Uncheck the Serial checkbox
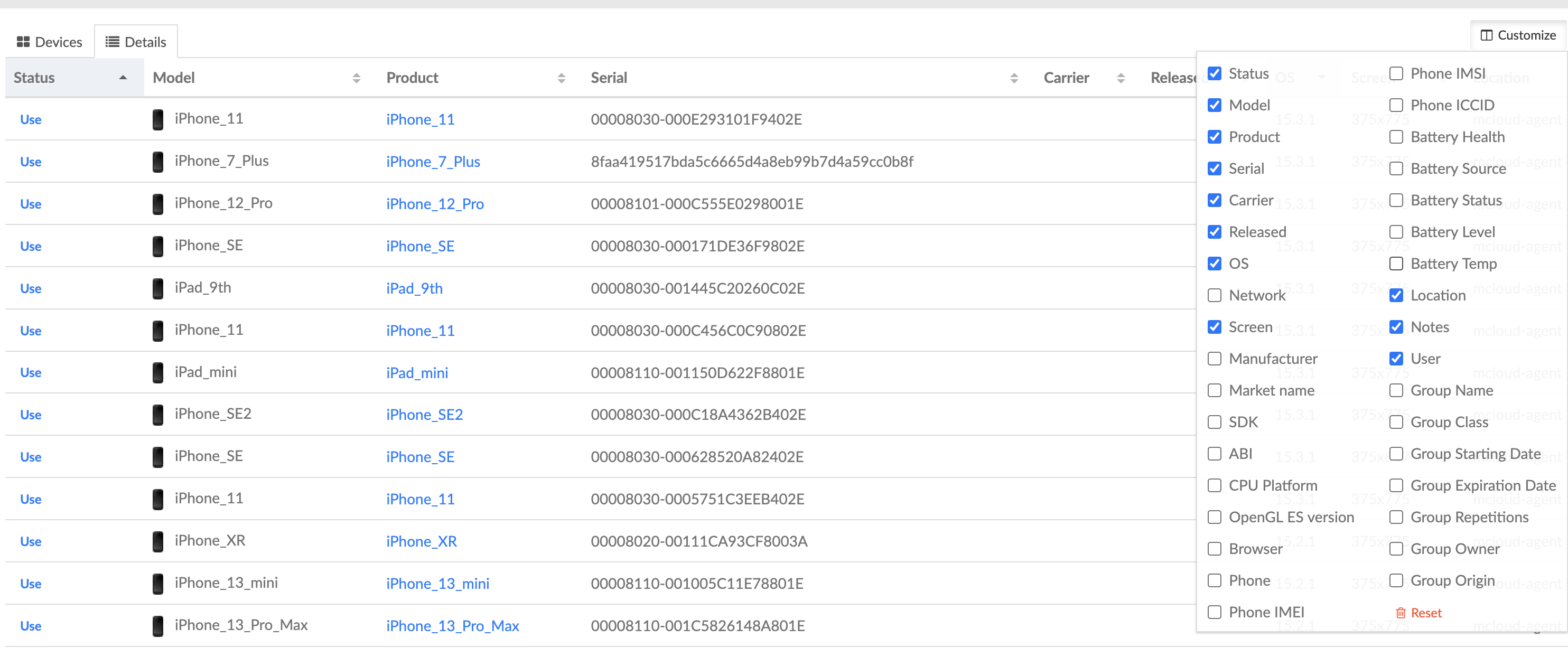The image size is (1568, 657). (1215, 168)
